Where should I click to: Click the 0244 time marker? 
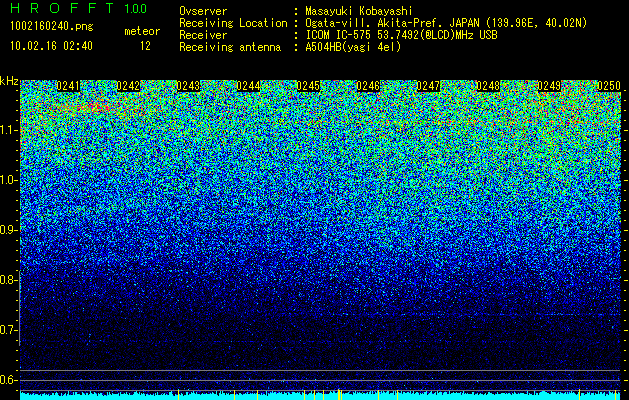(248, 86)
